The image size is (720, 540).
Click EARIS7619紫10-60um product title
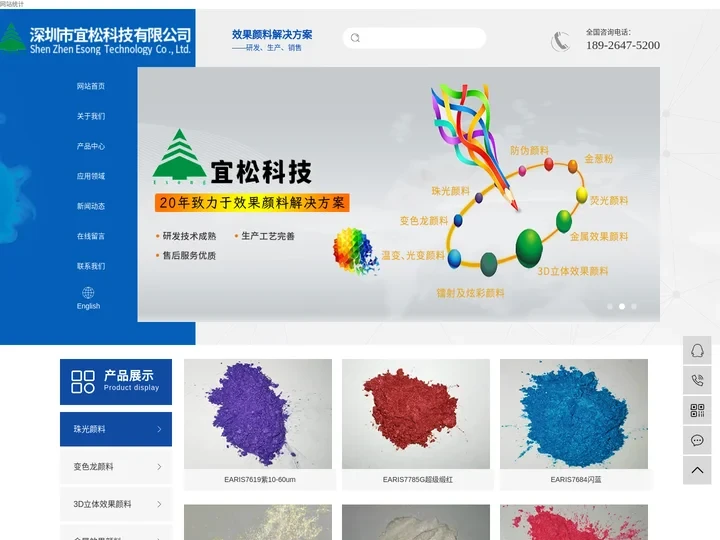(x=260, y=479)
